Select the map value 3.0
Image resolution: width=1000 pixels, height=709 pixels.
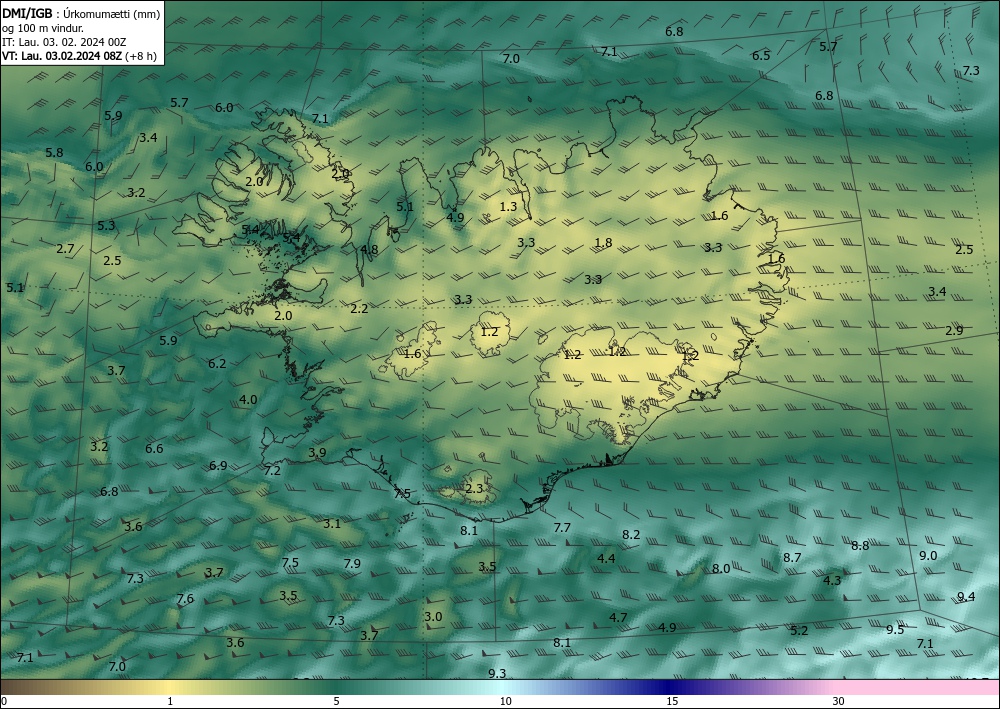click(433, 617)
